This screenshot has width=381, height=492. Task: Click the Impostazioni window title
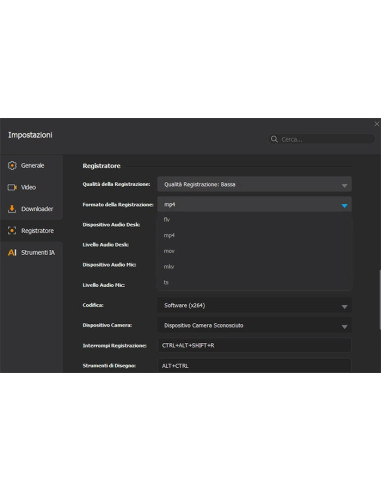point(30,135)
